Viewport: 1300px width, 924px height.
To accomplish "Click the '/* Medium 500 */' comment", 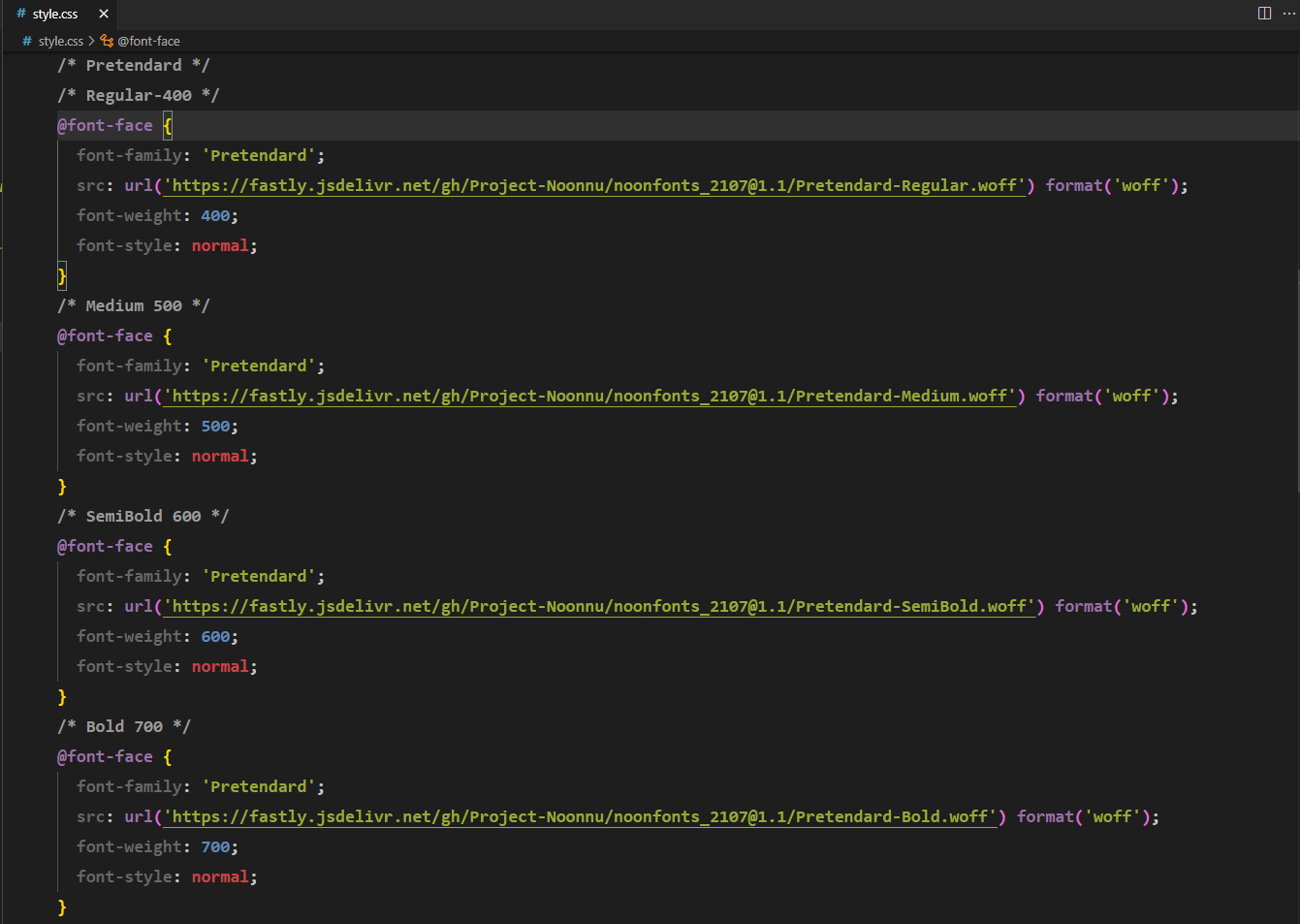I will [x=134, y=305].
